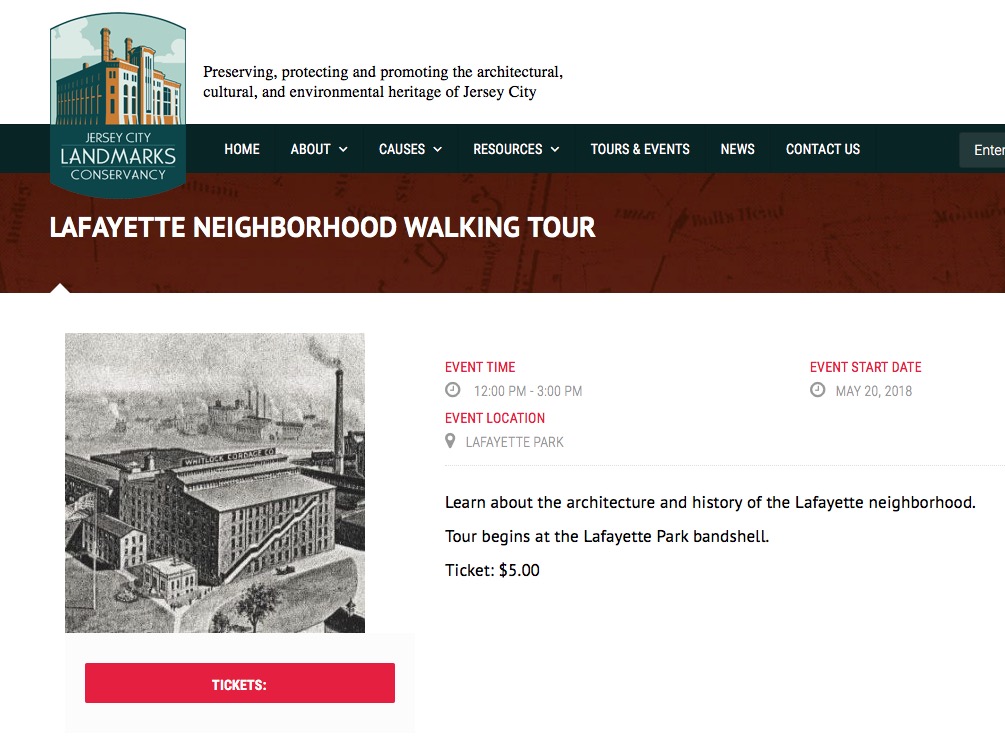The width and height of the screenshot is (1005, 744).
Task: Expand the Resources dropdown chevron
Action: (x=554, y=150)
